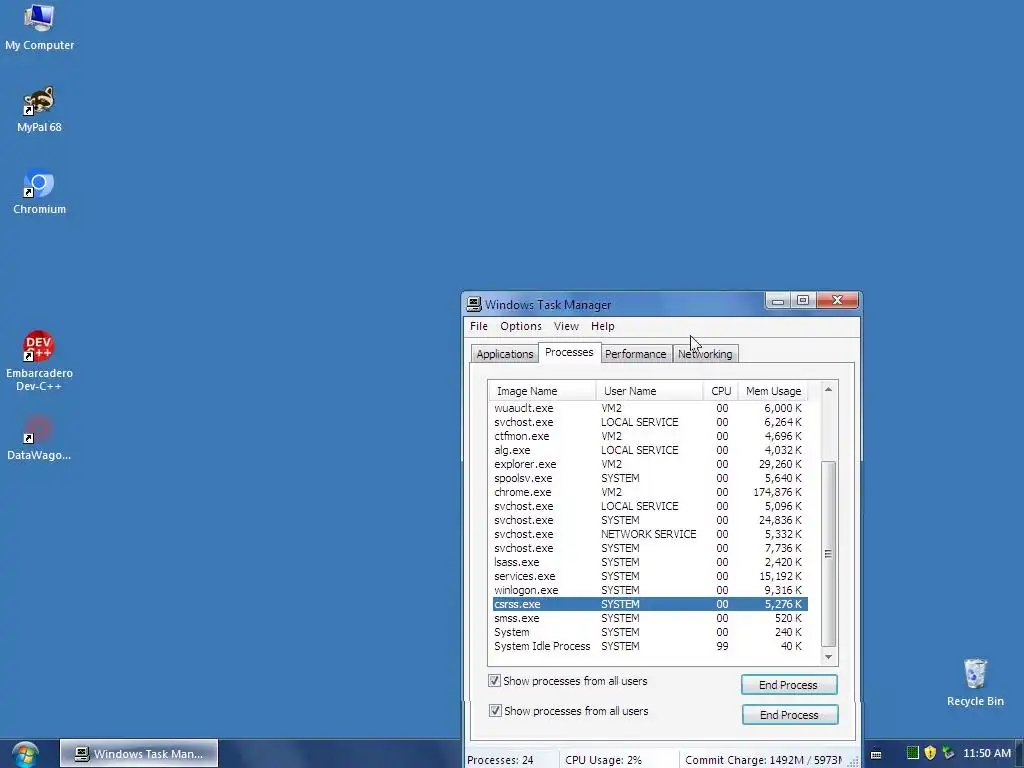1024x768 pixels.
Task: Select the Recycle Bin desktop icon
Action: [975, 683]
